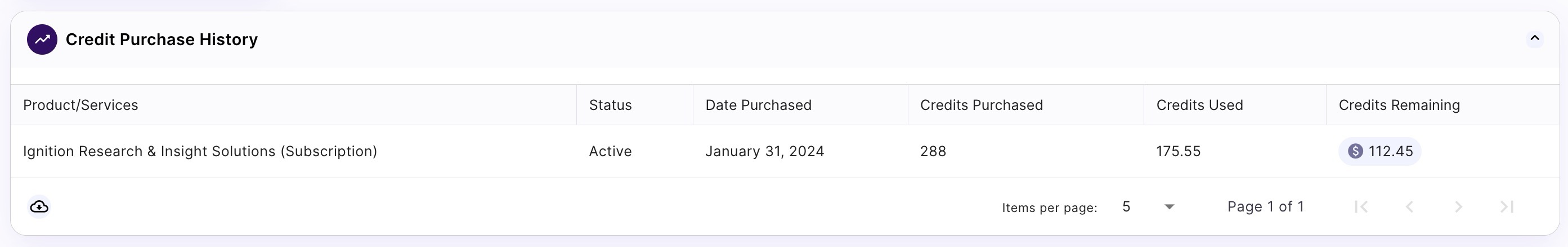Click the dollar coin icon

(1355, 151)
